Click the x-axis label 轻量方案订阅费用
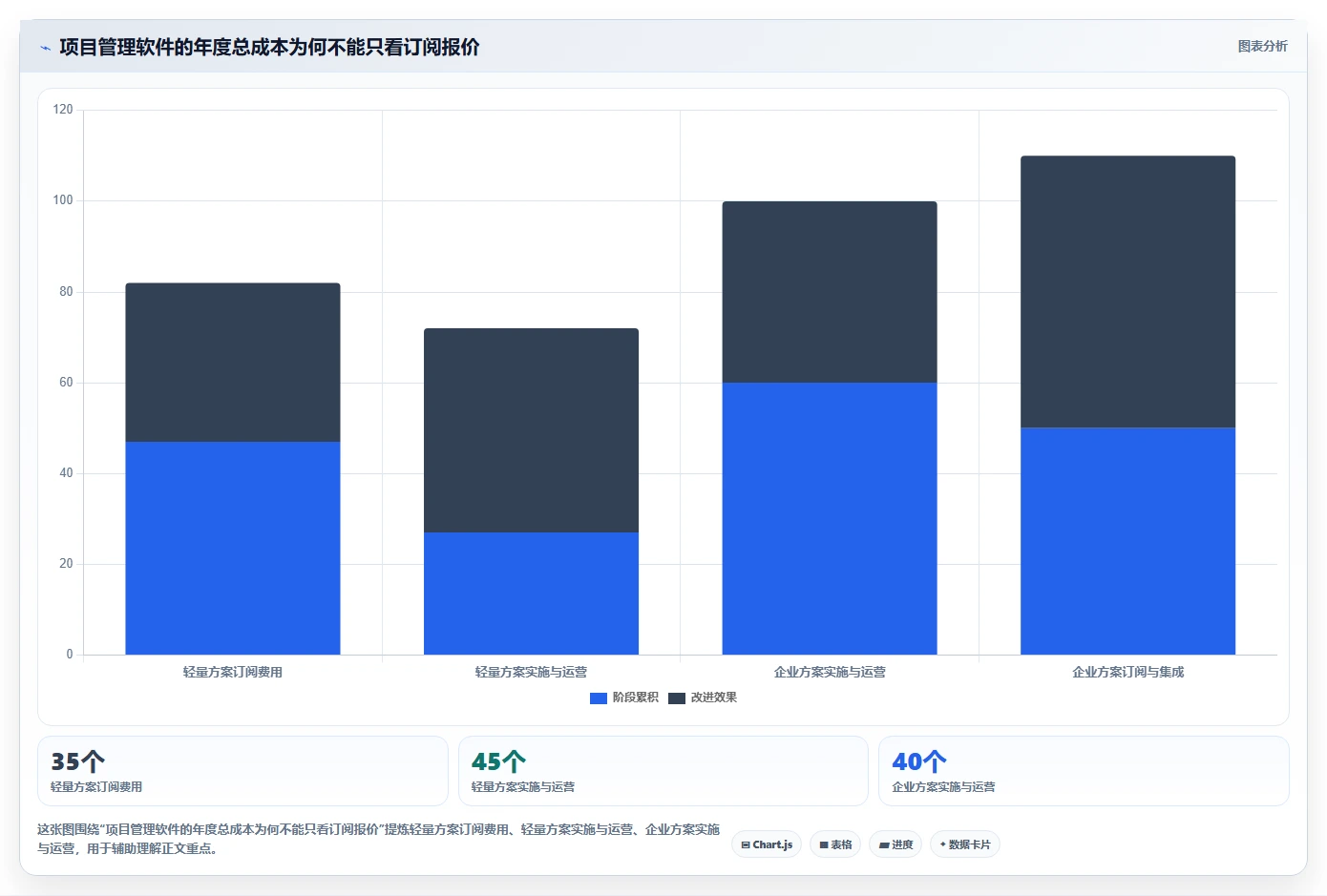 233,672
